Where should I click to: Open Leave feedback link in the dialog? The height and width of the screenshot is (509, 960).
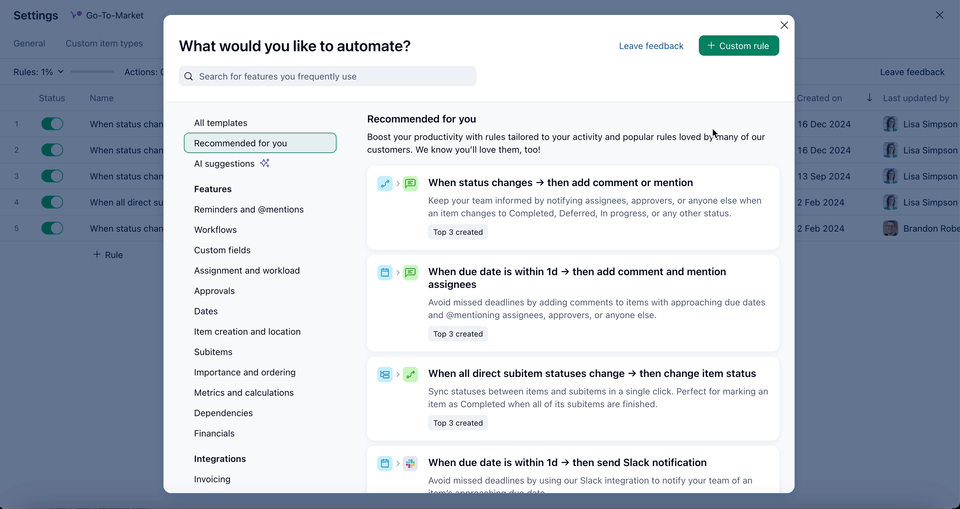click(651, 46)
